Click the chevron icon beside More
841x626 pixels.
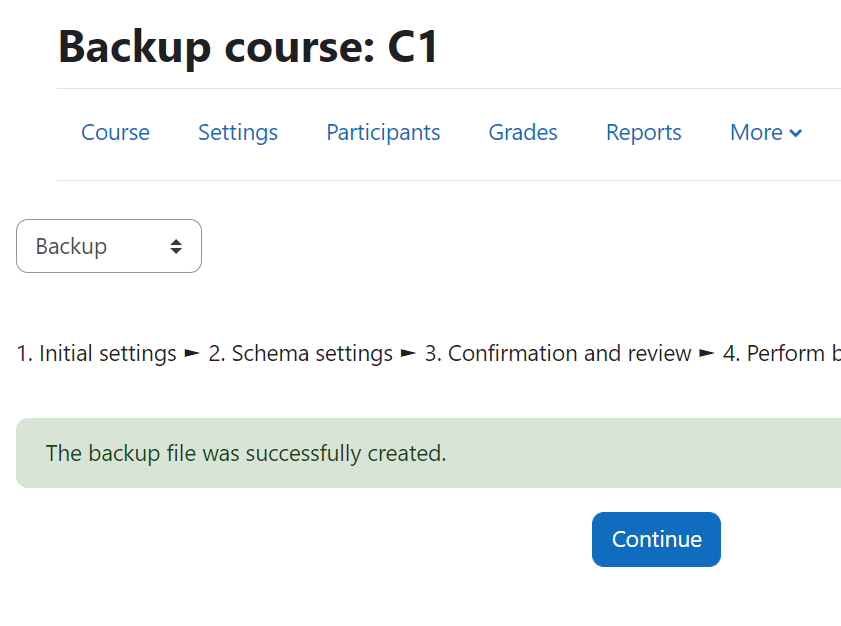pos(796,133)
